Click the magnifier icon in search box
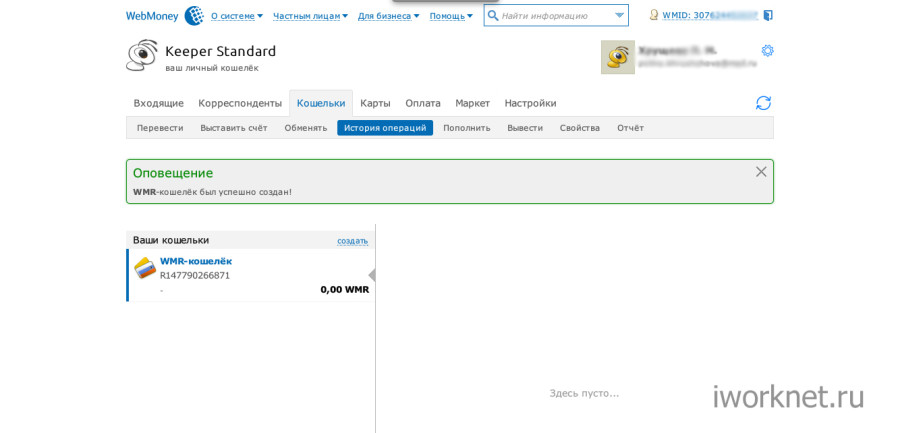This screenshot has height=433, width=900. click(493, 15)
